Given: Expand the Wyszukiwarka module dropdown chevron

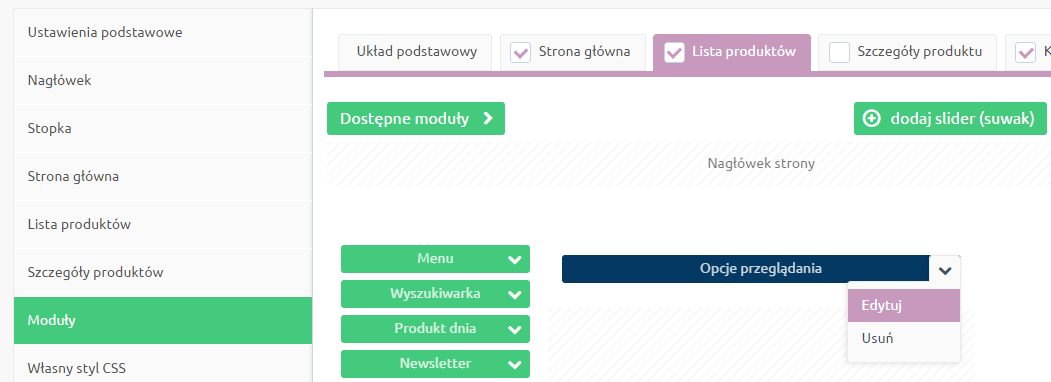Looking at the screenshot, I should click(x=515, y=294).
